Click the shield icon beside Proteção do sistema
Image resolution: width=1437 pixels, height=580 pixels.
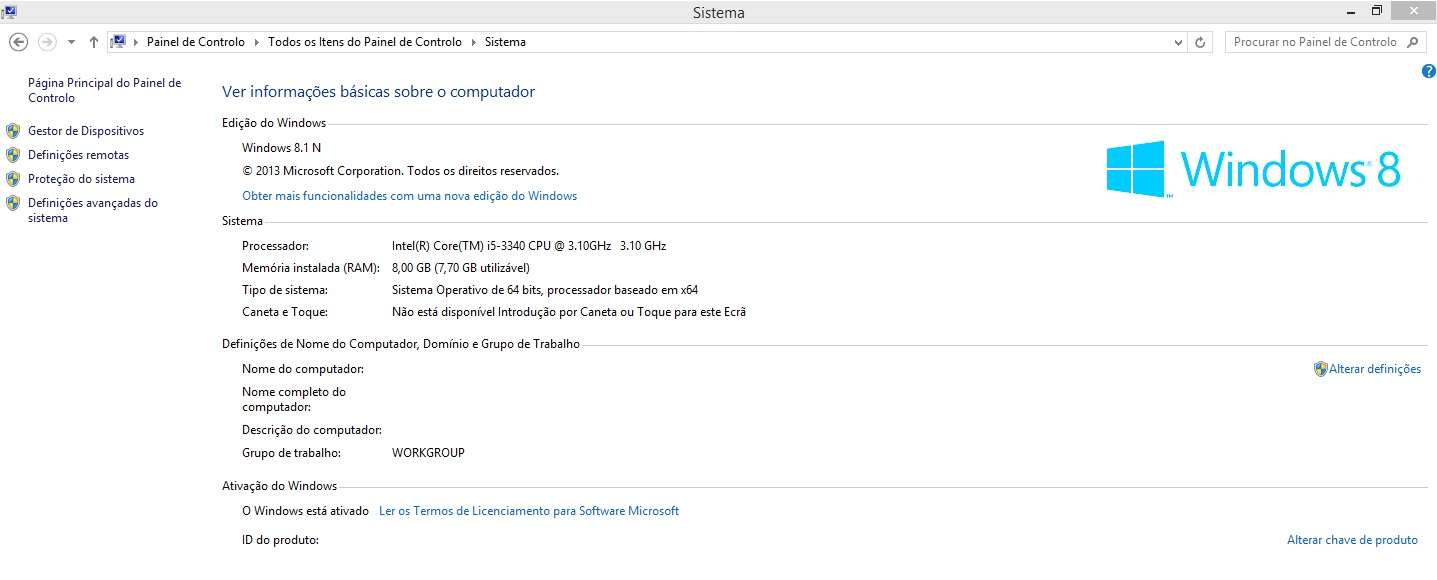click(13, 179)
